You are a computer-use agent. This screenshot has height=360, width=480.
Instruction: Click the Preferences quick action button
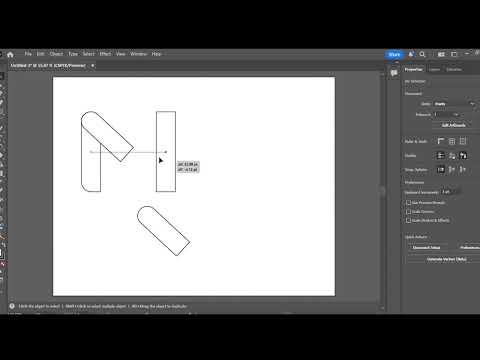pos(469,247)
